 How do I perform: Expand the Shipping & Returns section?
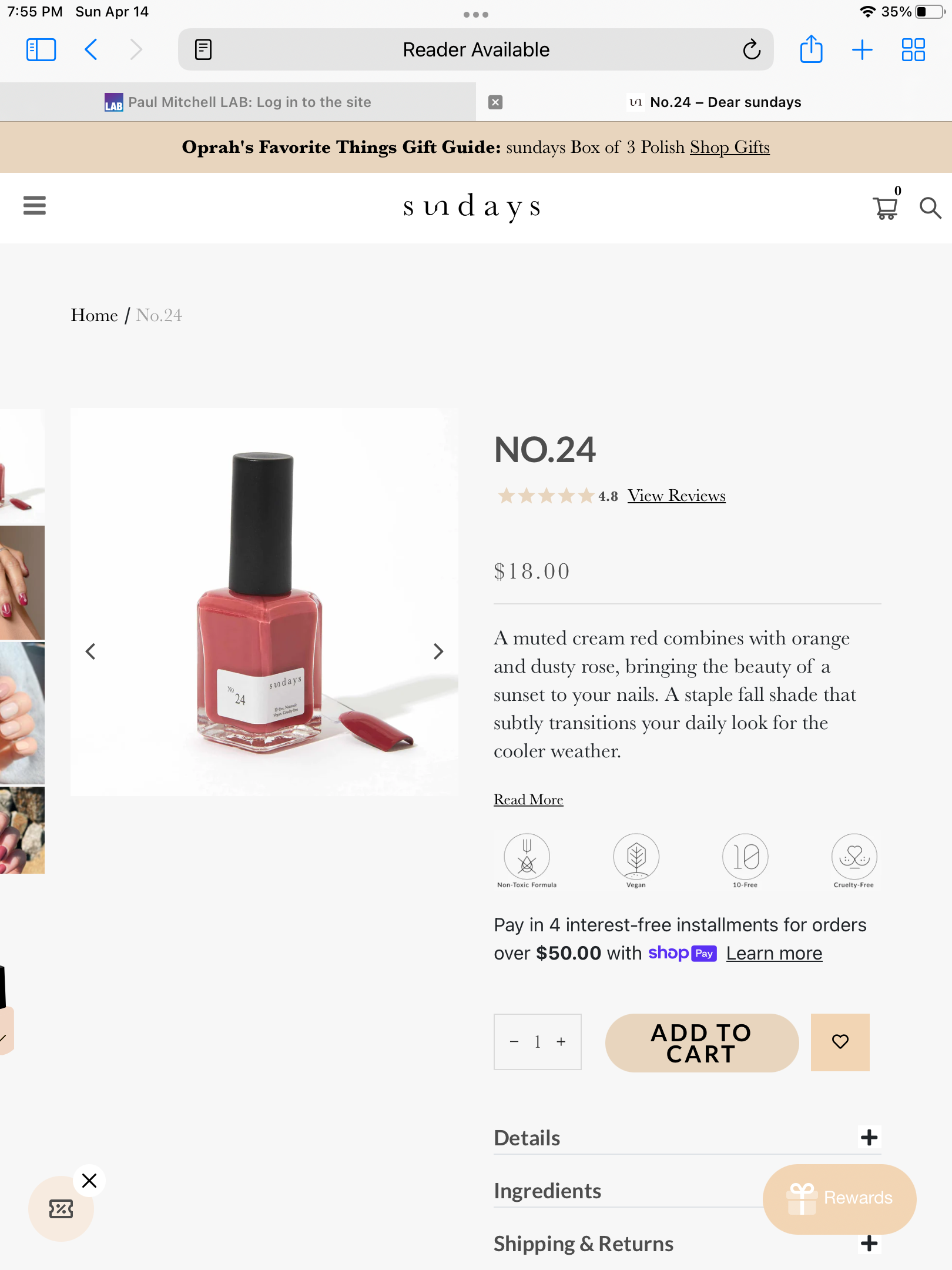[x=869, y=1243]
